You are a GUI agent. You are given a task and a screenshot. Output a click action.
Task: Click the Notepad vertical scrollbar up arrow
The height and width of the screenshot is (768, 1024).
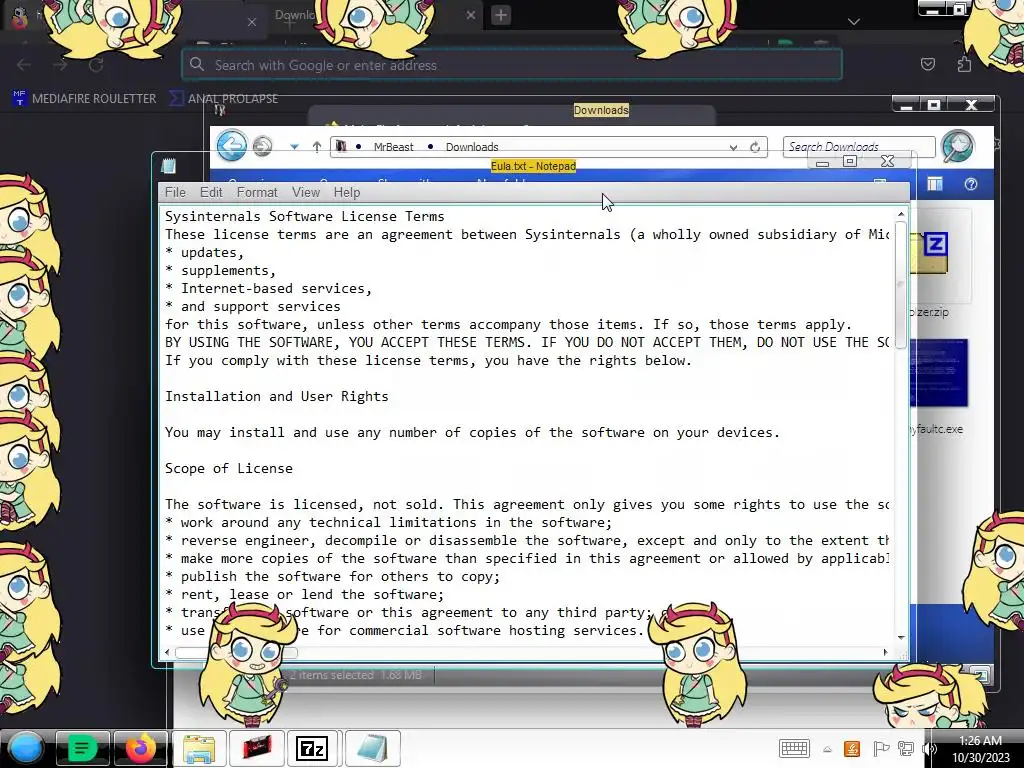pos(901,214)
